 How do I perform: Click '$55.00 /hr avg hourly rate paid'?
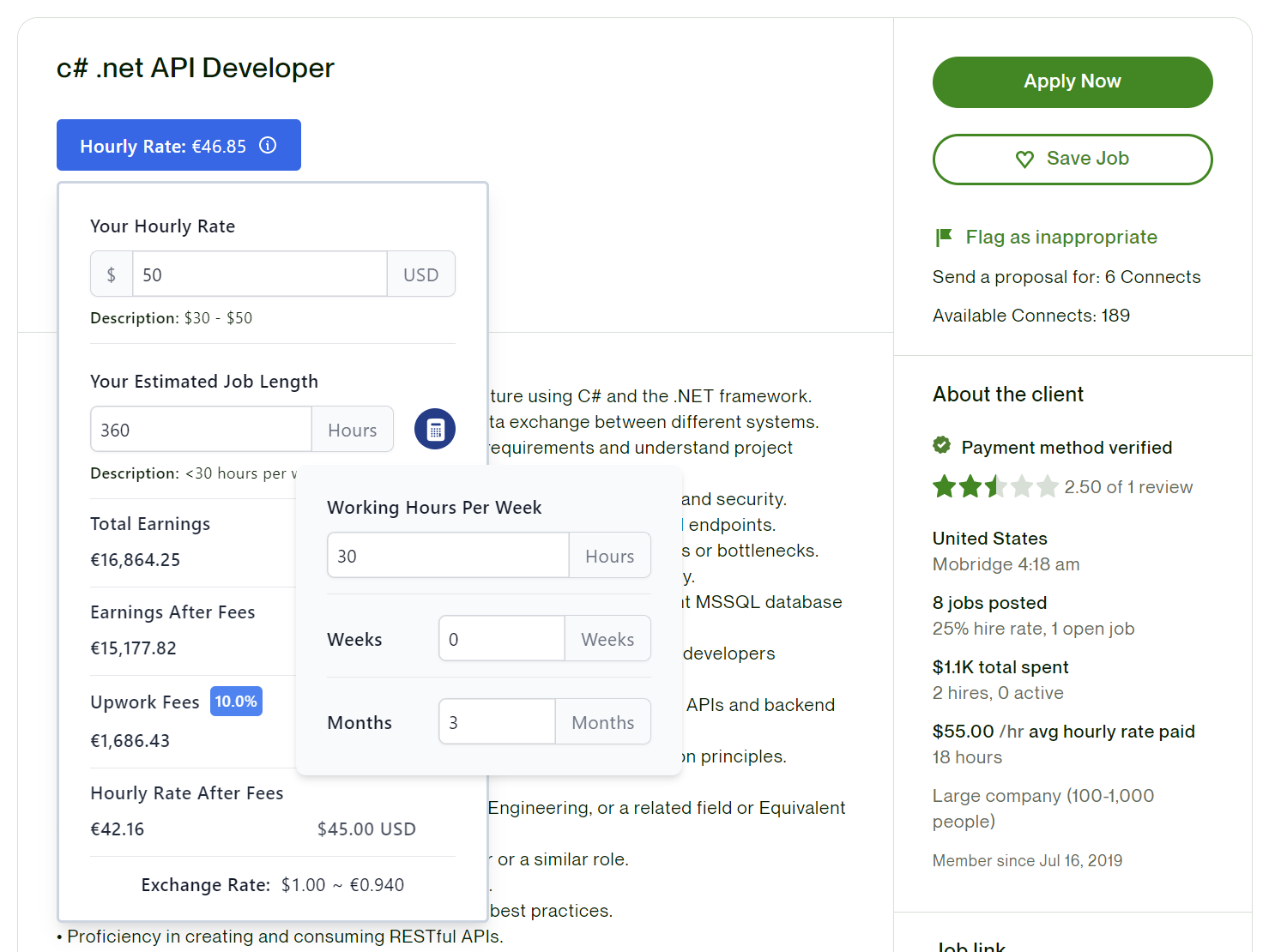point(1064,732)
